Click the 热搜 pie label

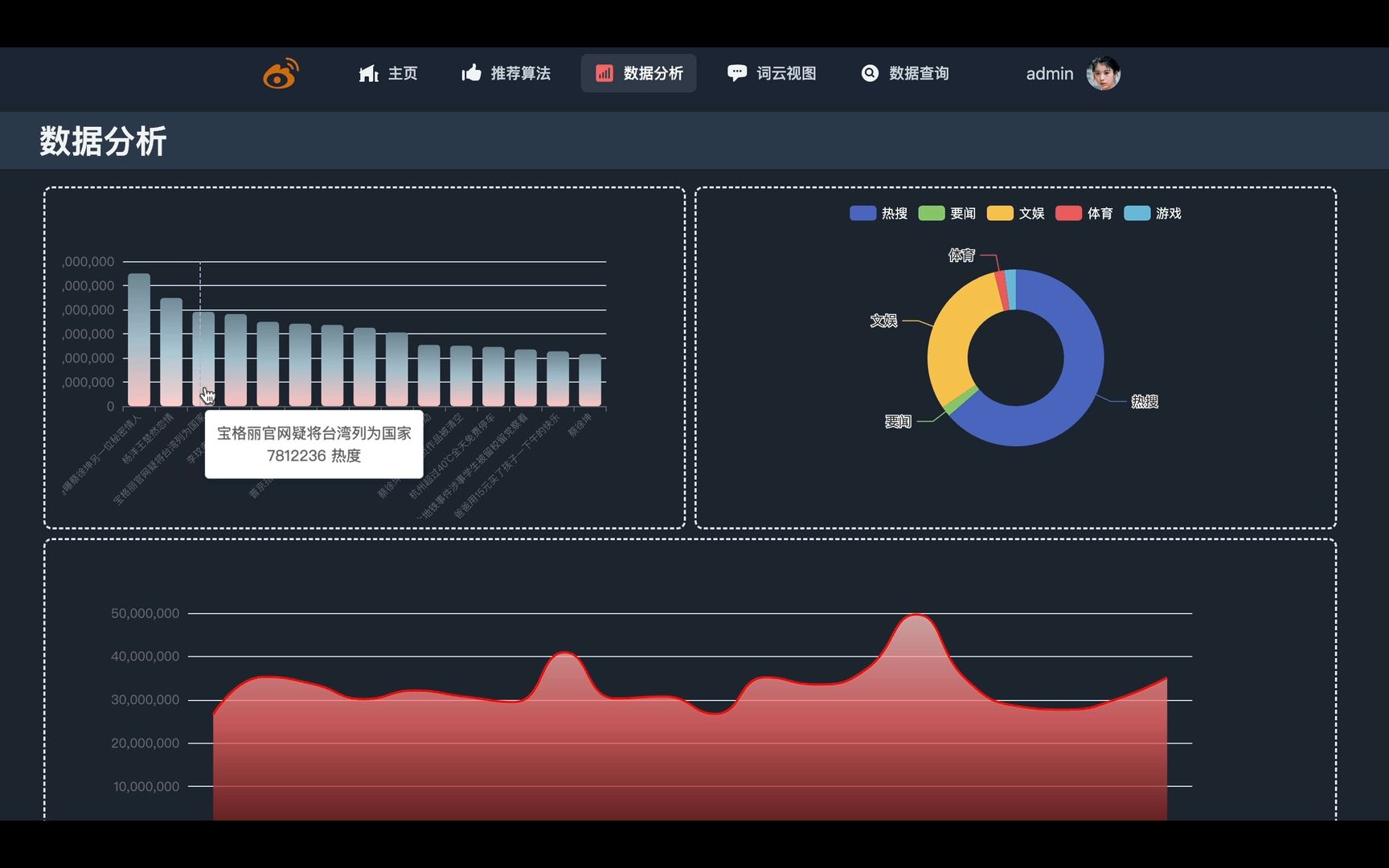(x=1145, y=401)
